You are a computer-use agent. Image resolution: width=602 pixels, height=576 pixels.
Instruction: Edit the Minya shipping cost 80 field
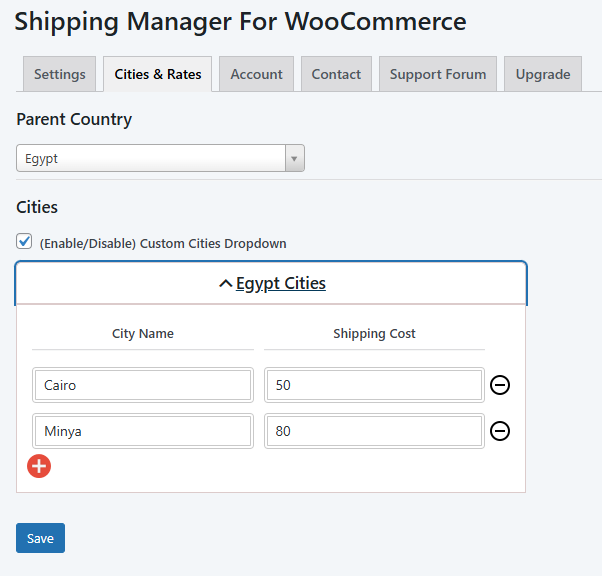coord(374,431)
